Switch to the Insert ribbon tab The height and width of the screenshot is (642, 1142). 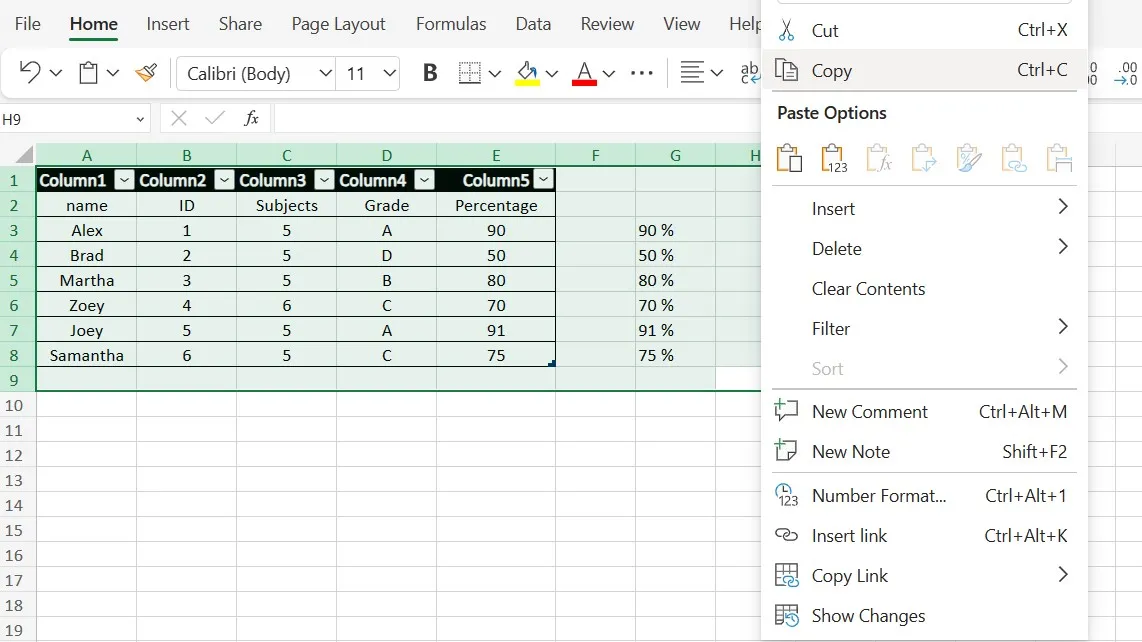coord(168,24)
